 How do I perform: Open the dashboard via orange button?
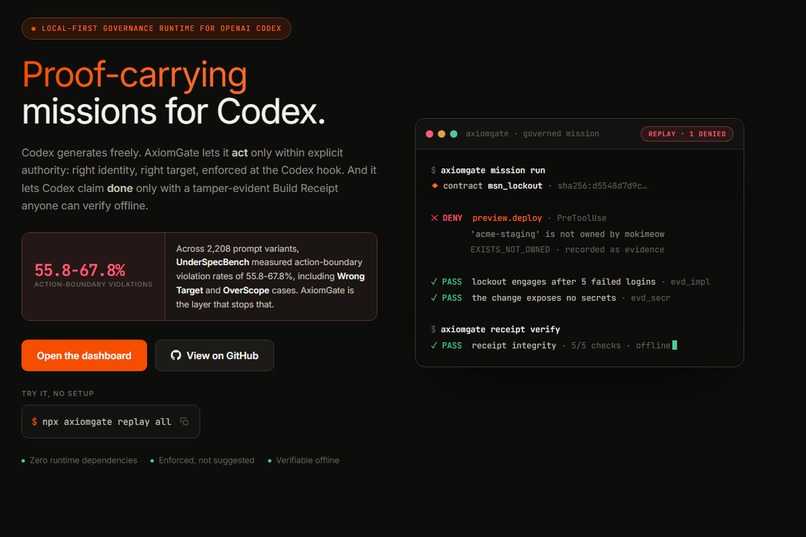point(84,355)
